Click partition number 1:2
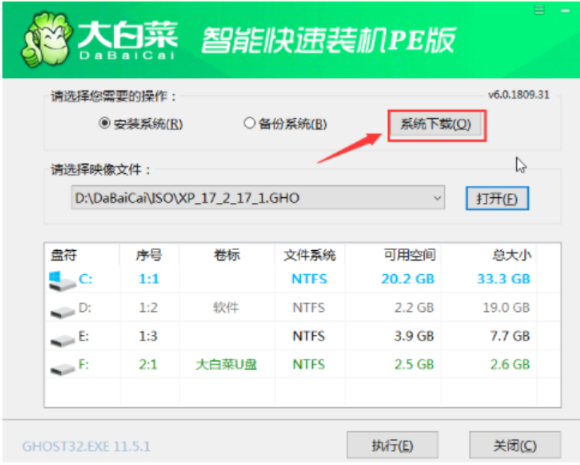The width and height of the screenshot is (580, 465). pos(148,308)
